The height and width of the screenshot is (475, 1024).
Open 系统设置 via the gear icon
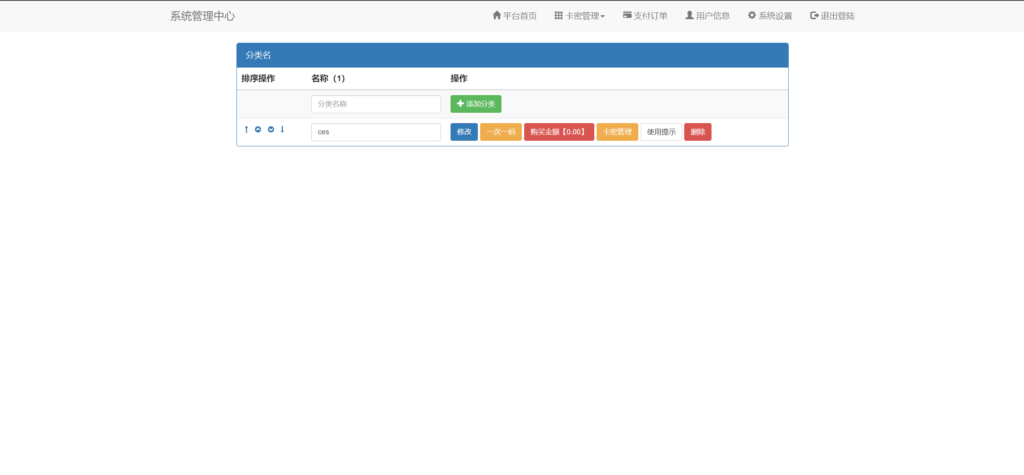coord(769,16)
